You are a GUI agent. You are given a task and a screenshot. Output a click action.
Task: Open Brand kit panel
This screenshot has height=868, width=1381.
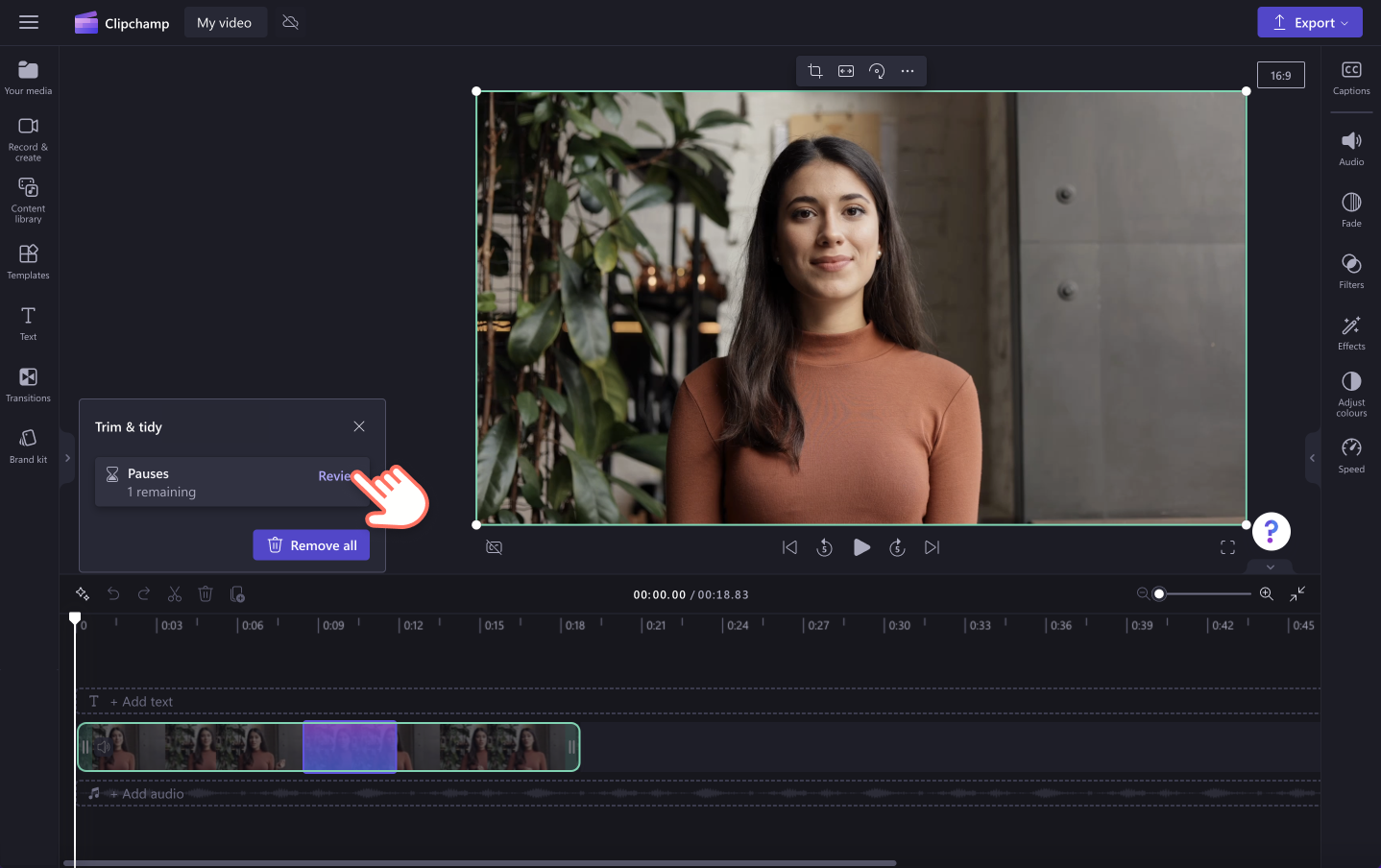28,446
